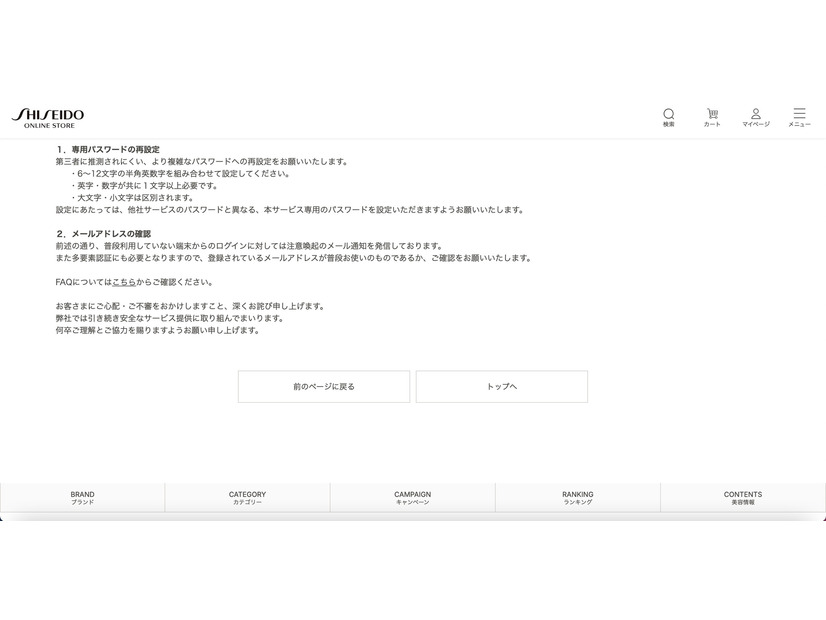Open the shopping cart (カート) icon

712,114
